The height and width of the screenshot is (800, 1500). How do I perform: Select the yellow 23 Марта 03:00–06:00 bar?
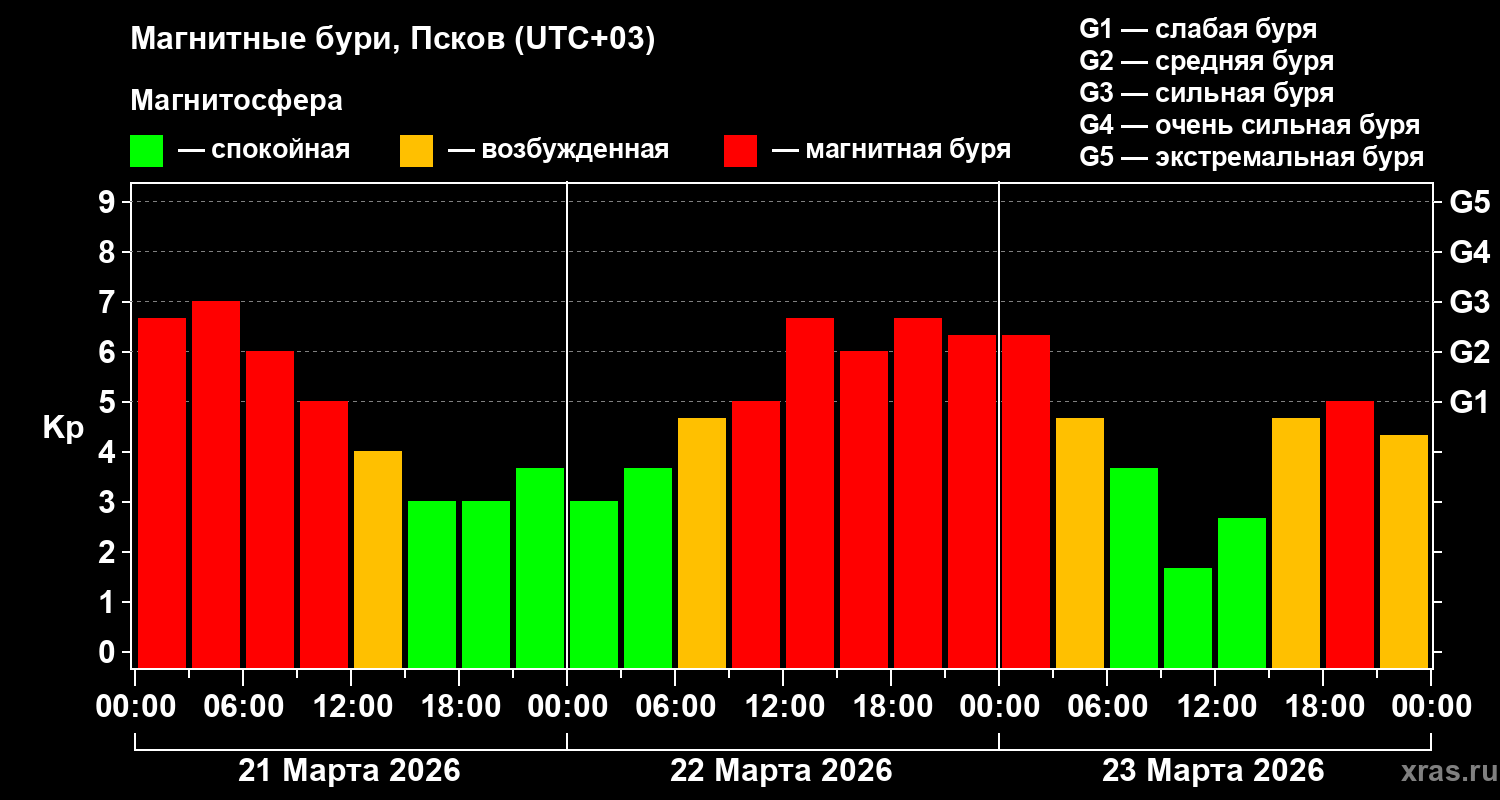(1080, 543)
